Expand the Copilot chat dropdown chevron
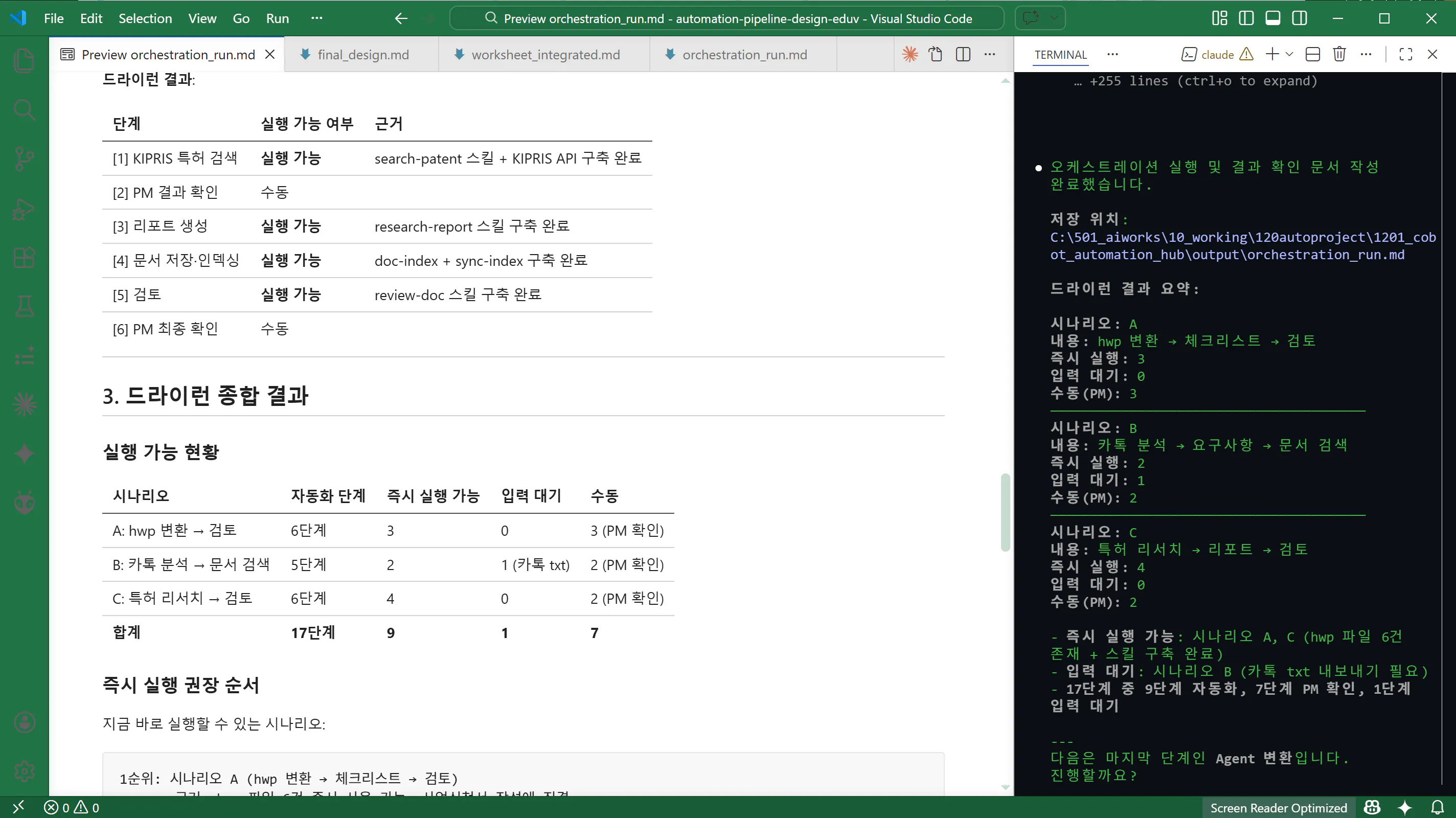This screenshot has height=818, width=1456. pyautogui.click(x=1054, y=18)
